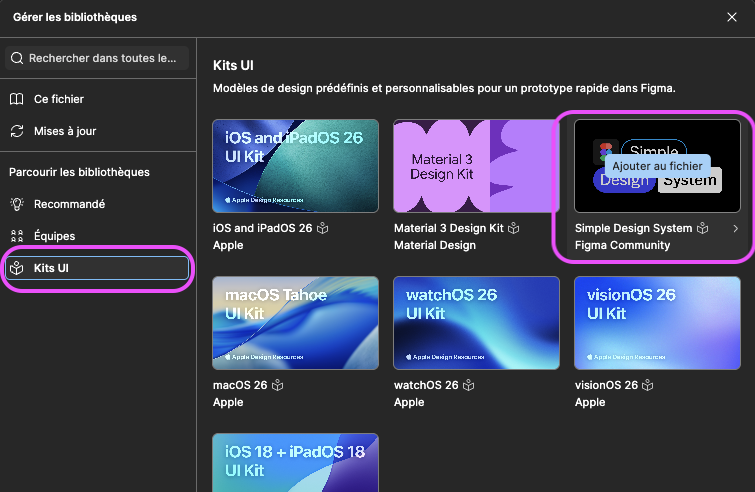Open the iOS 18 + iPadOS 18 thumbnail
The width and height of the screenshot is (755, 492).
[295, 462]
